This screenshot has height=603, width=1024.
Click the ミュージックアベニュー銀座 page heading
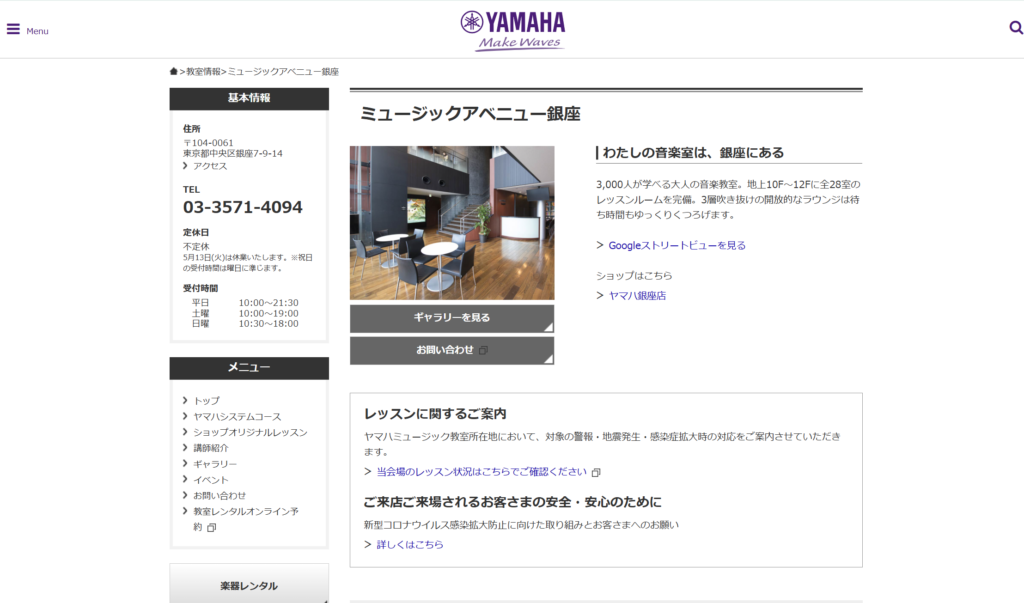(x=470, y=114)
